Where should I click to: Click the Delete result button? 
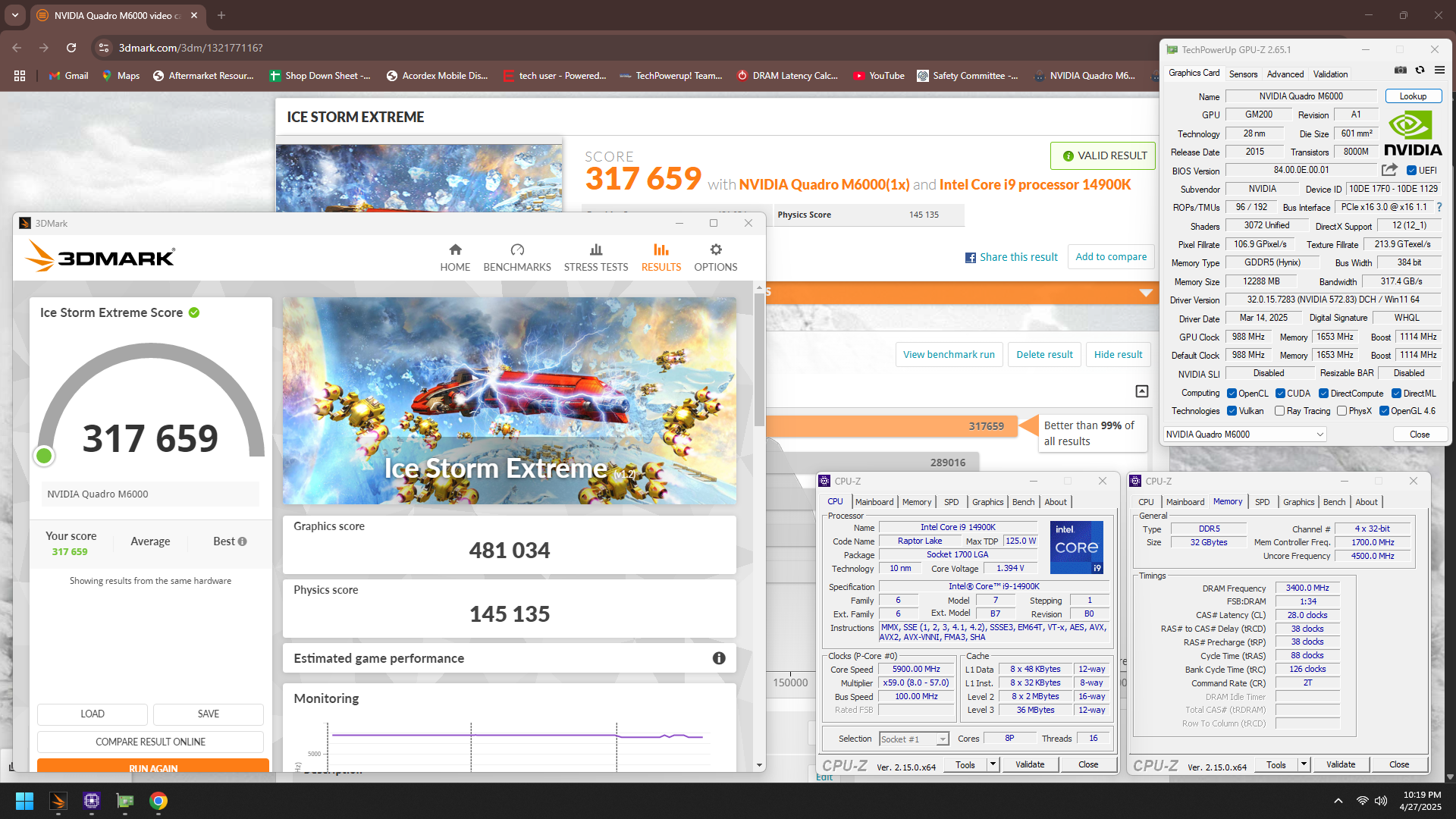(x=1044, y=355)
